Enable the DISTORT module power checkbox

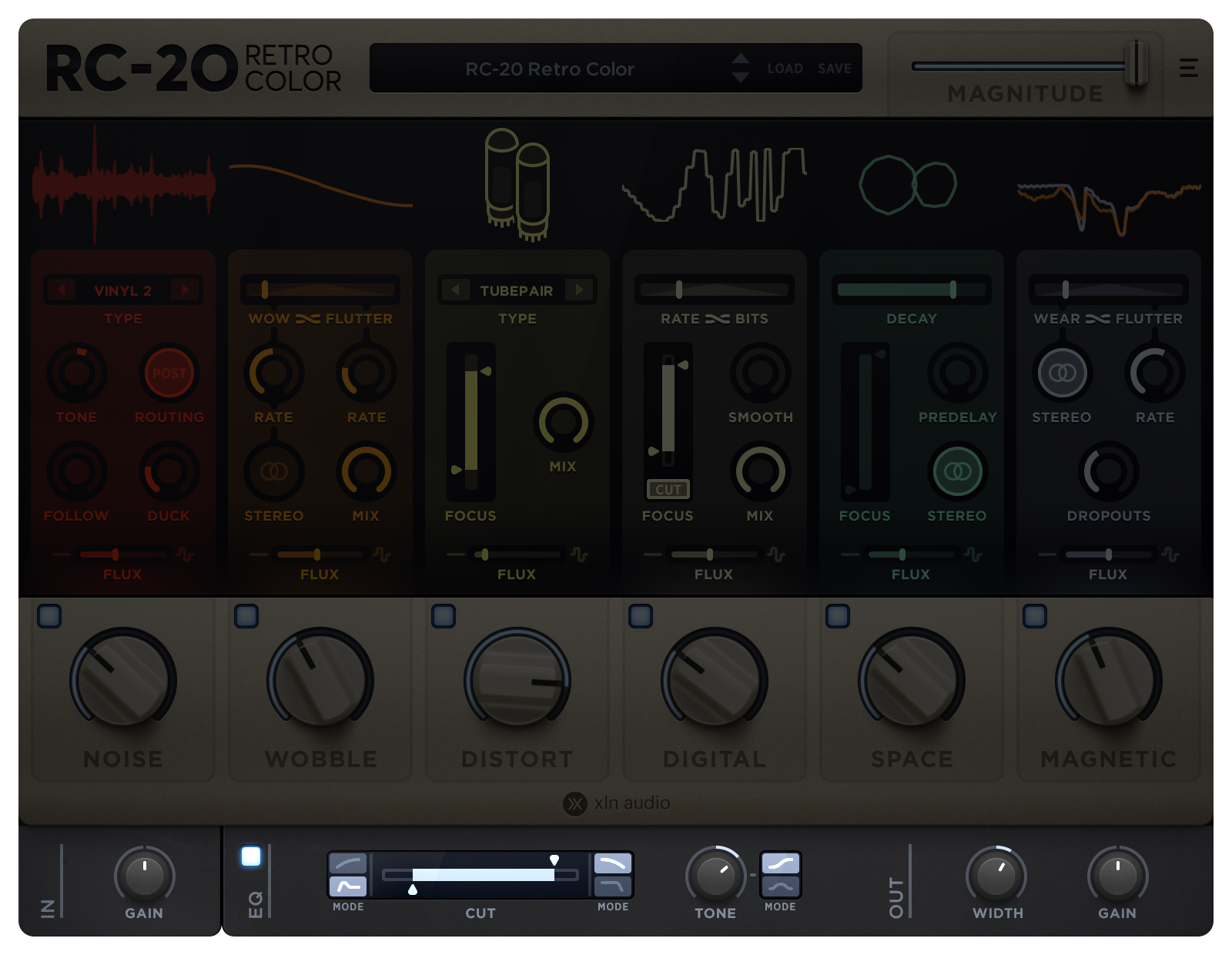tap(444, 616)
